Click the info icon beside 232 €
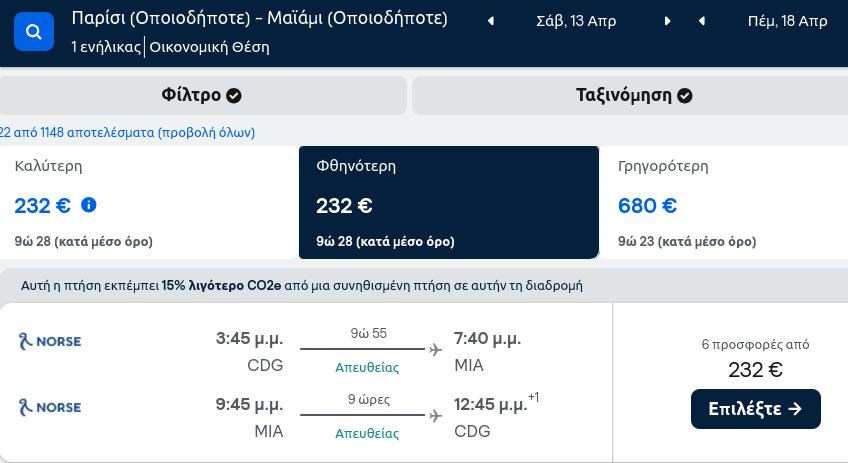 (x=89, y=205)
